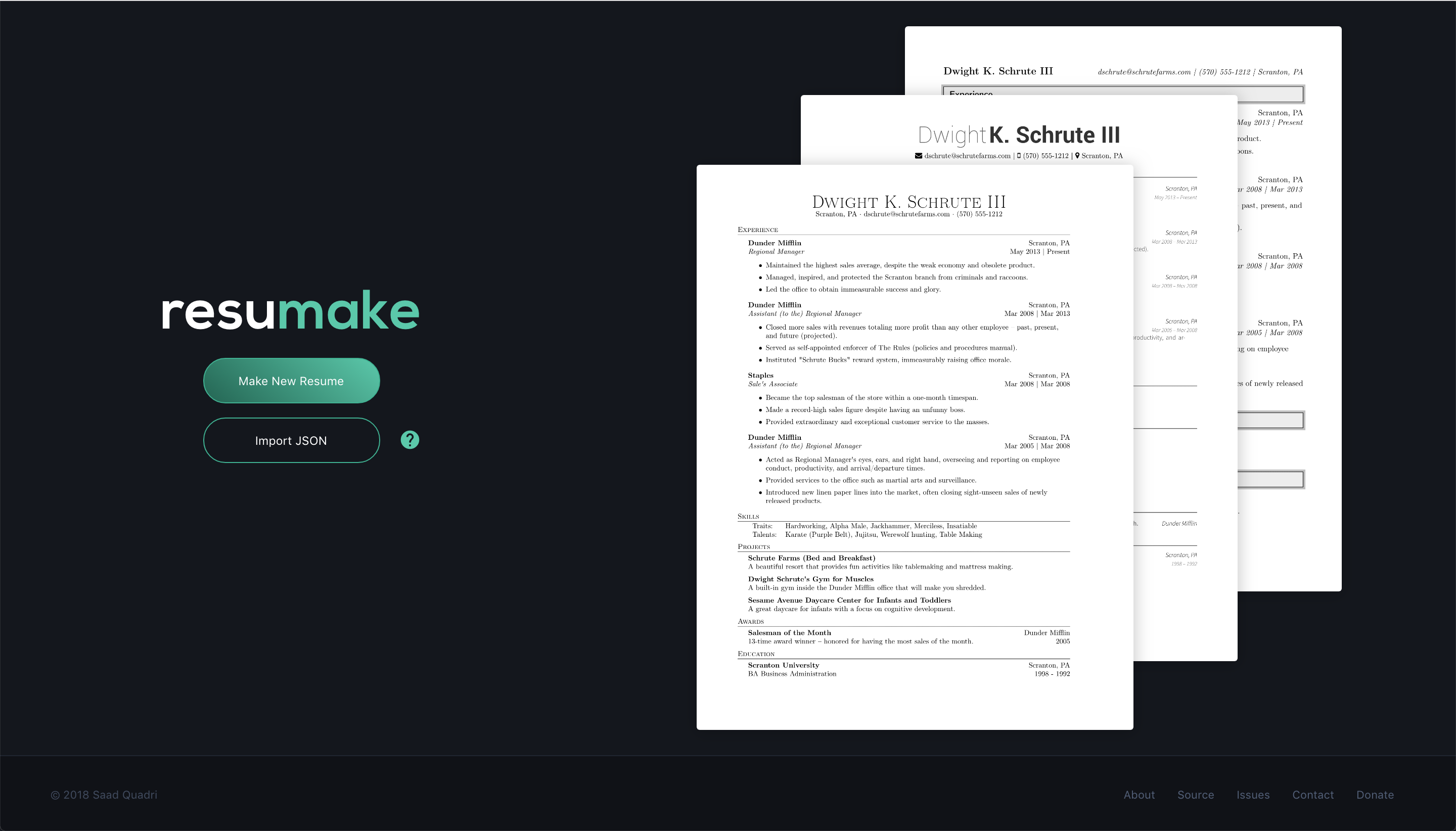Image resolution: width=1456 pixels, height=831 pixels.
Task: Open the Source footer link
Action: coord(1195,795)
